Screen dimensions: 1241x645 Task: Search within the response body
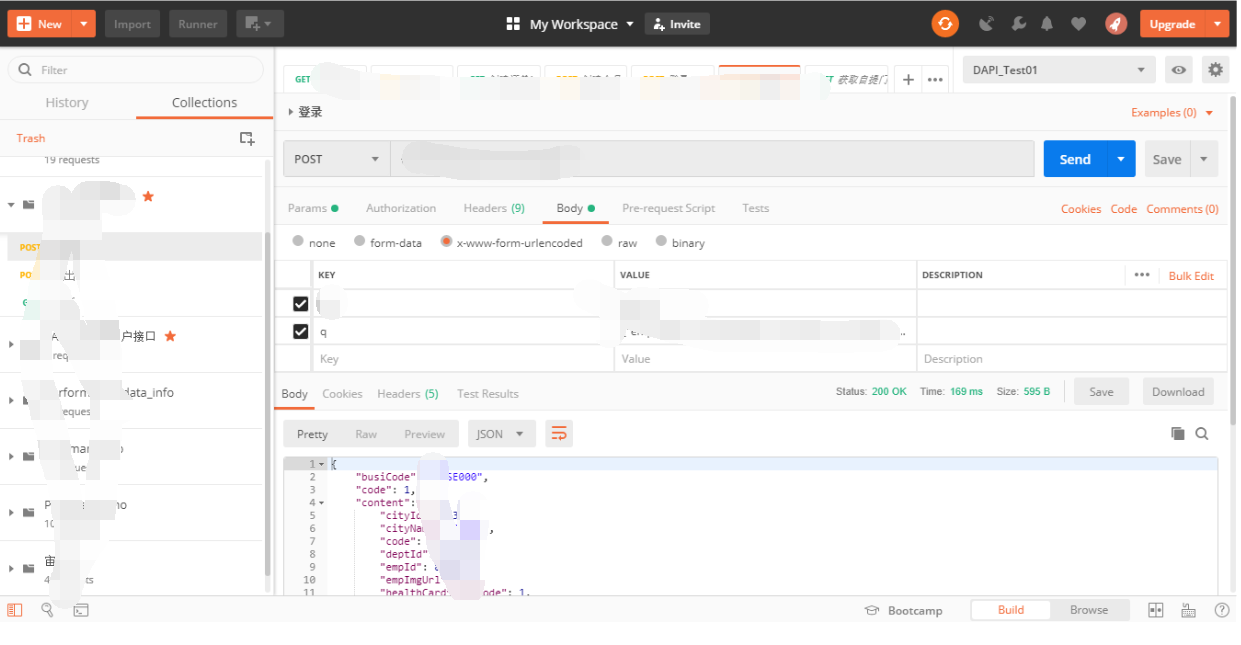[x=1202, y=433]
